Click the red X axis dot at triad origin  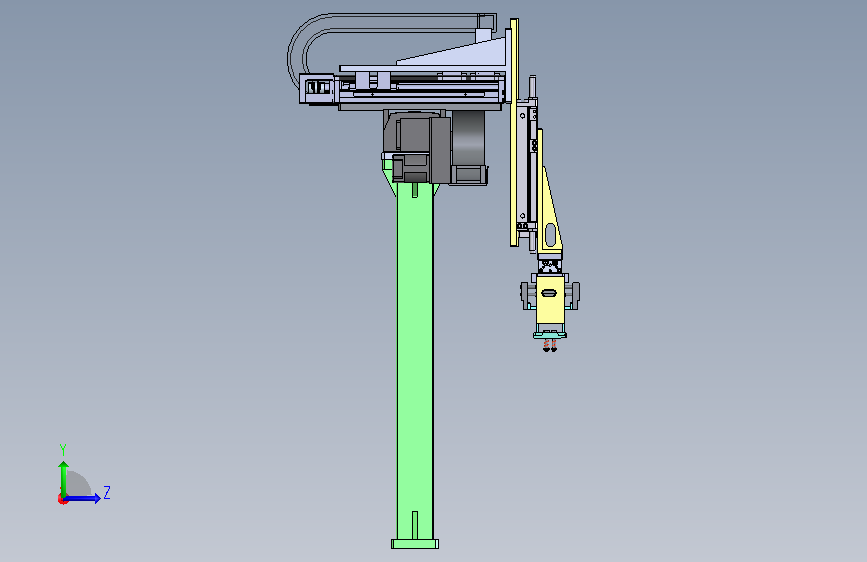[62, 499]
